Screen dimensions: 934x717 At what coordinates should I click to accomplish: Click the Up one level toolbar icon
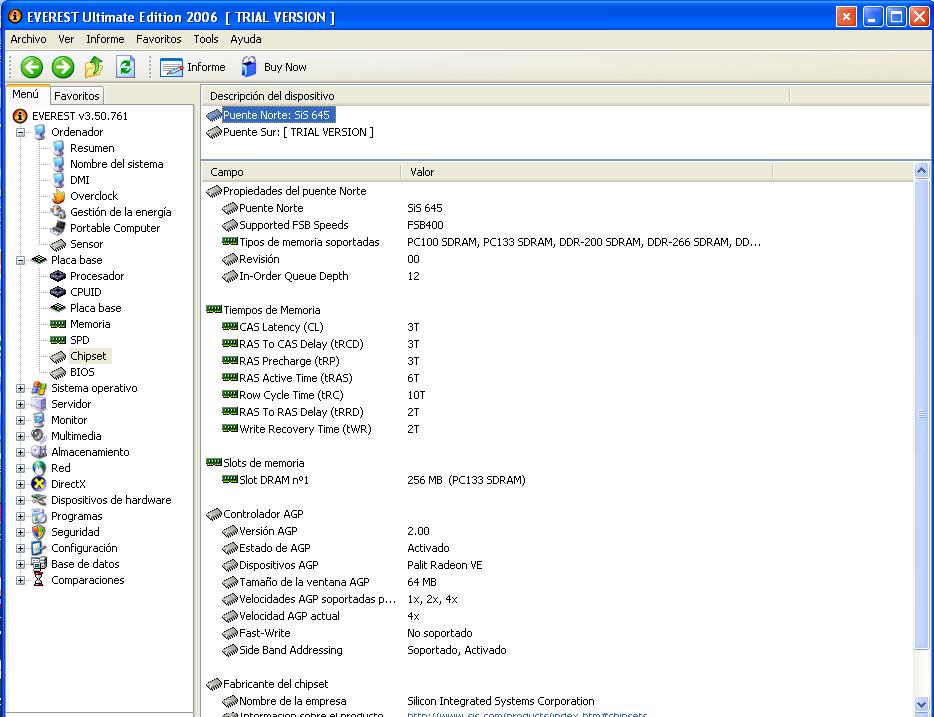click(94, 67)
